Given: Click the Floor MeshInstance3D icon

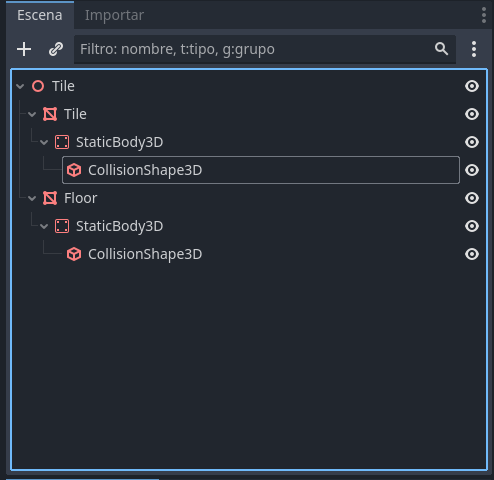Looking at the screenshot, I should coord(50,198).
